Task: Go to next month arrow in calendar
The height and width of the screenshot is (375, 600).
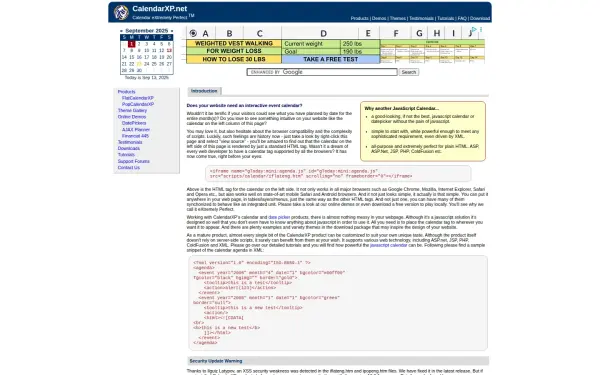Action: [x=172, y=31]
